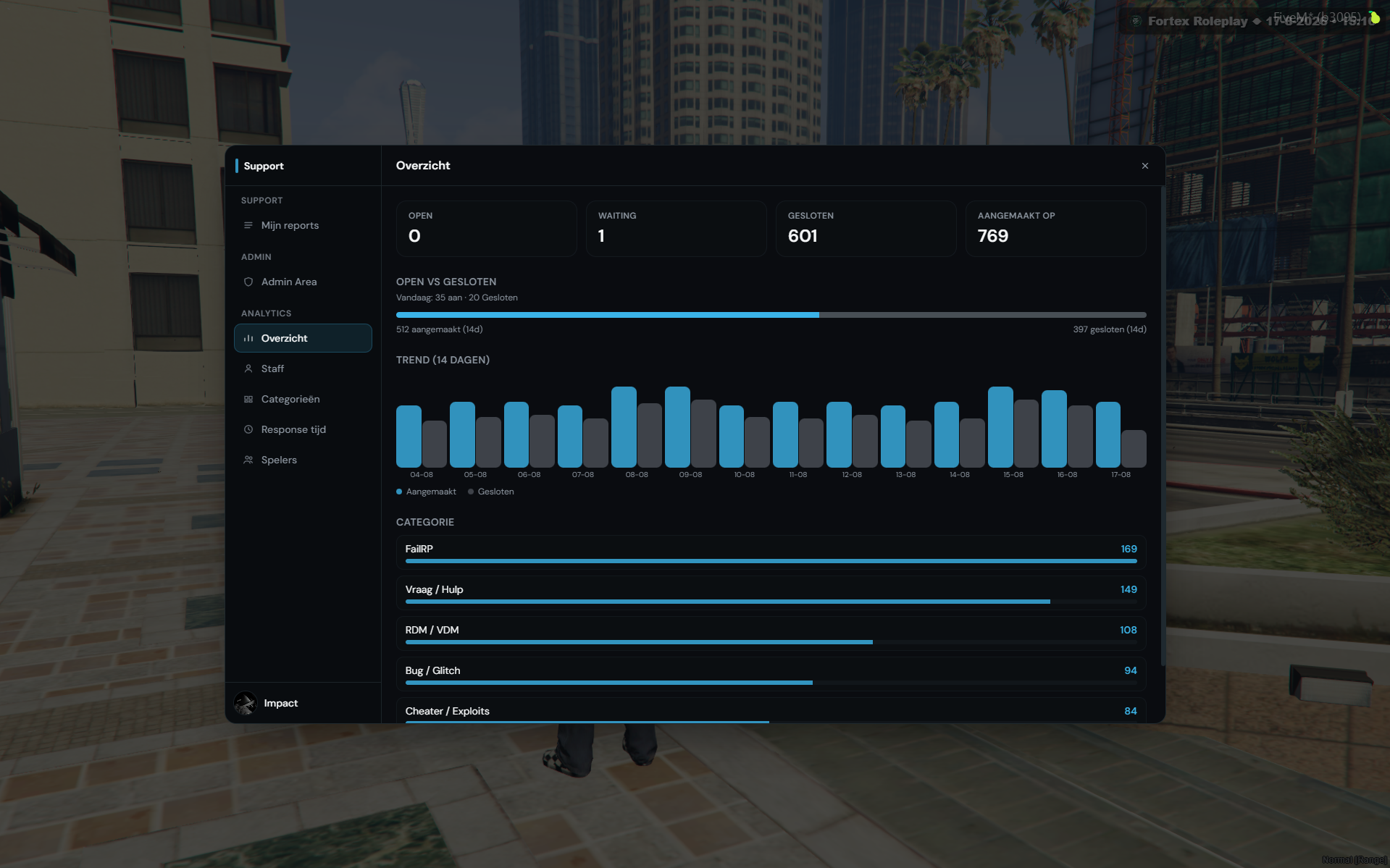
Task: Click the open vs gesloten progress bar
Action: click(x=771, y=315)
